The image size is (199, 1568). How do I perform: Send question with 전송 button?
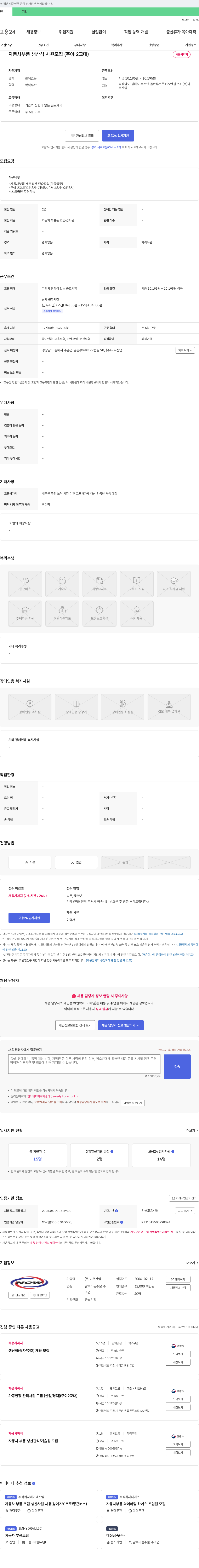177,1066
